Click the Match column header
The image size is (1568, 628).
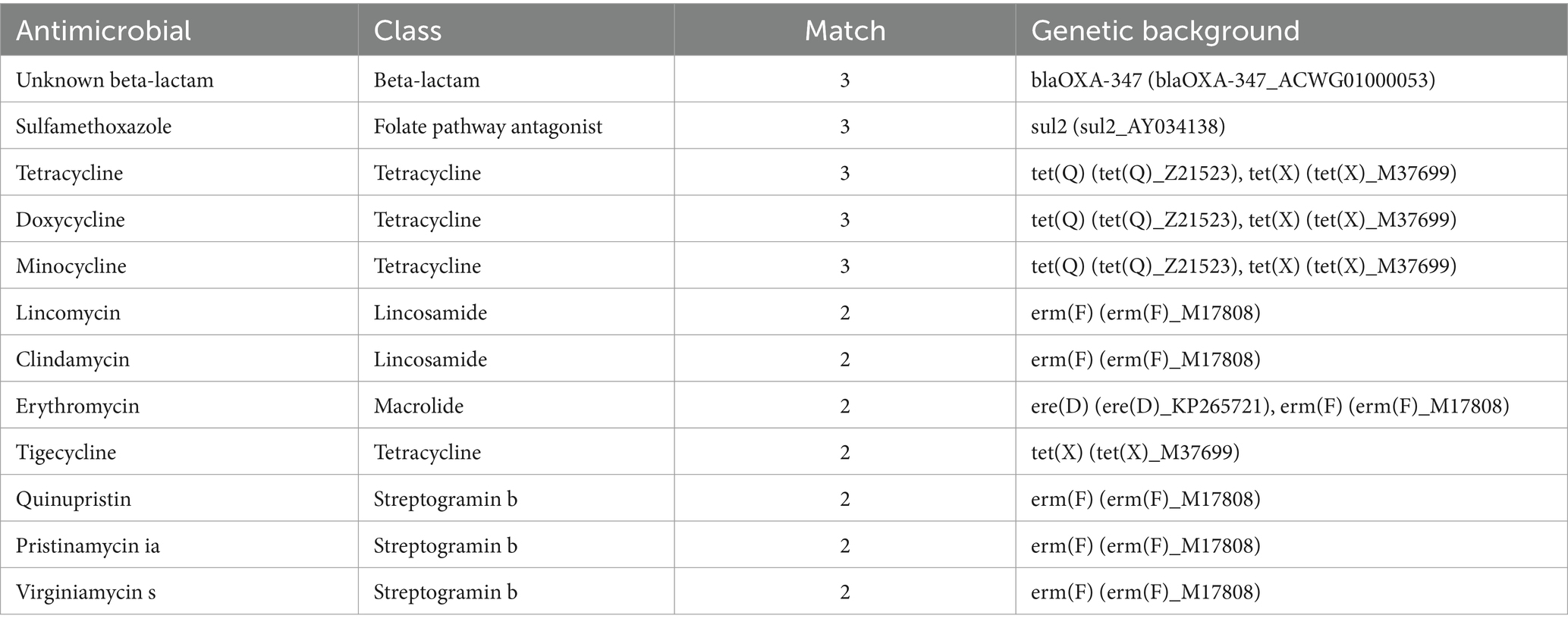[845, 30]
